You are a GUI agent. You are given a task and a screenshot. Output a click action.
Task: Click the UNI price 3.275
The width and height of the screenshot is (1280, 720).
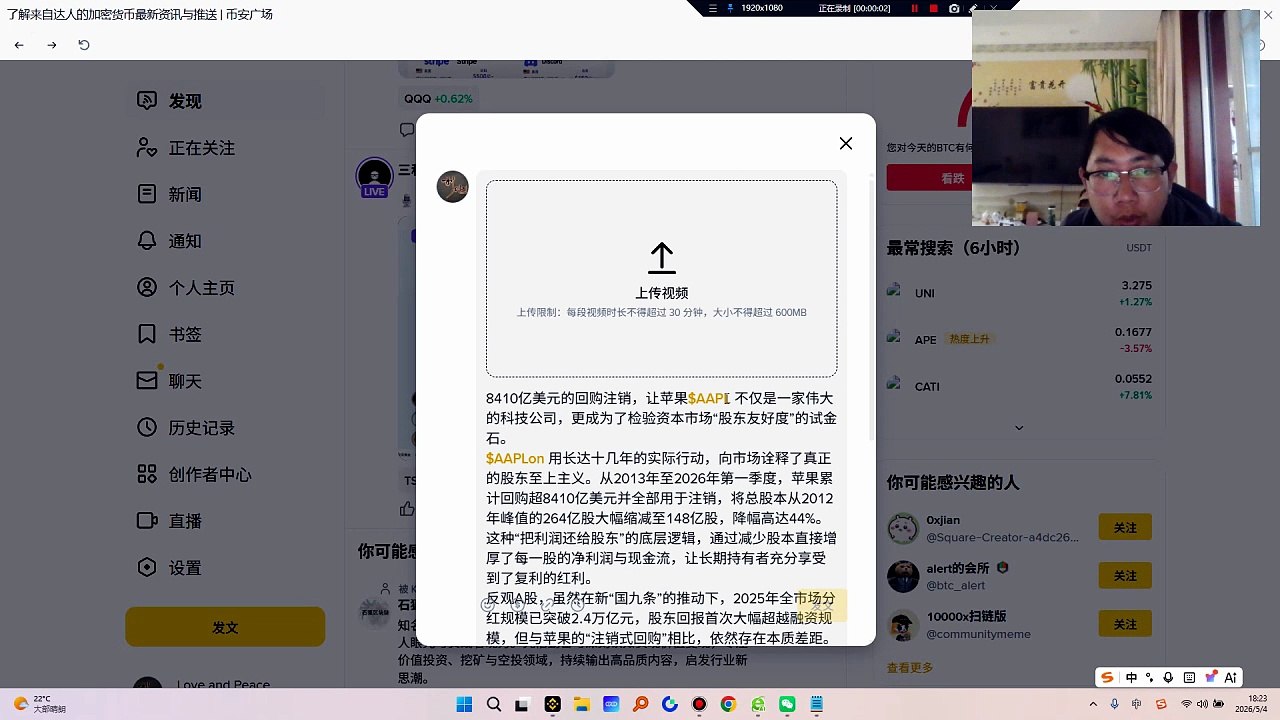1136,285
